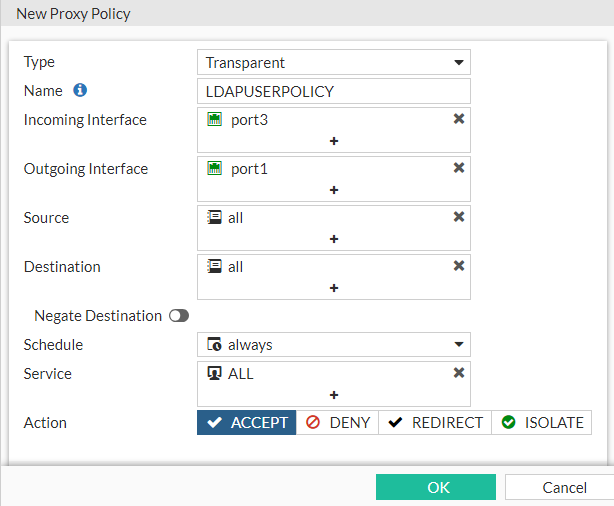The image size is (614, 506).
Task: Open the Type dropdown showing Transparent
Action: tap(334, 62)
